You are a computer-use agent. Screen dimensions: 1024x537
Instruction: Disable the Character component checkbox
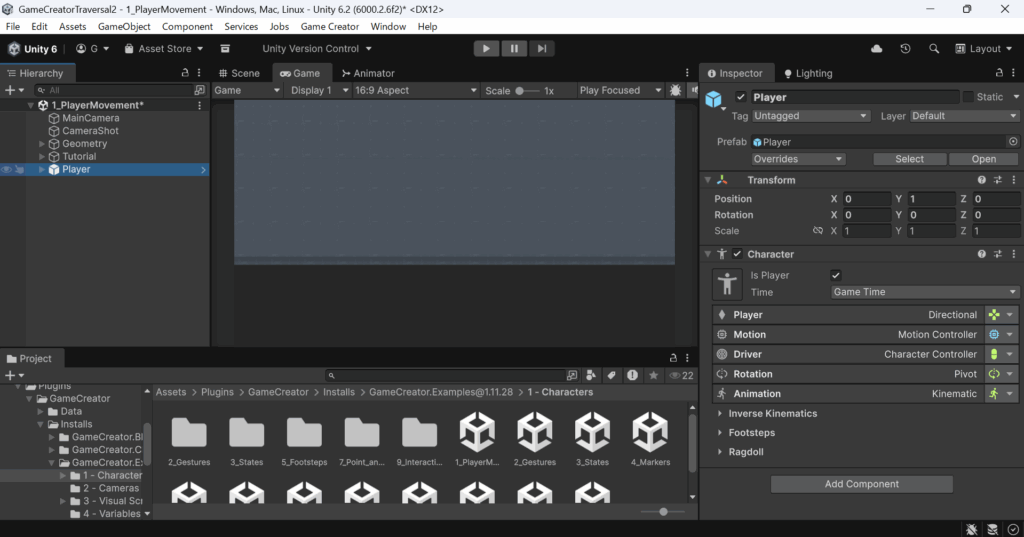pos(737,254)
